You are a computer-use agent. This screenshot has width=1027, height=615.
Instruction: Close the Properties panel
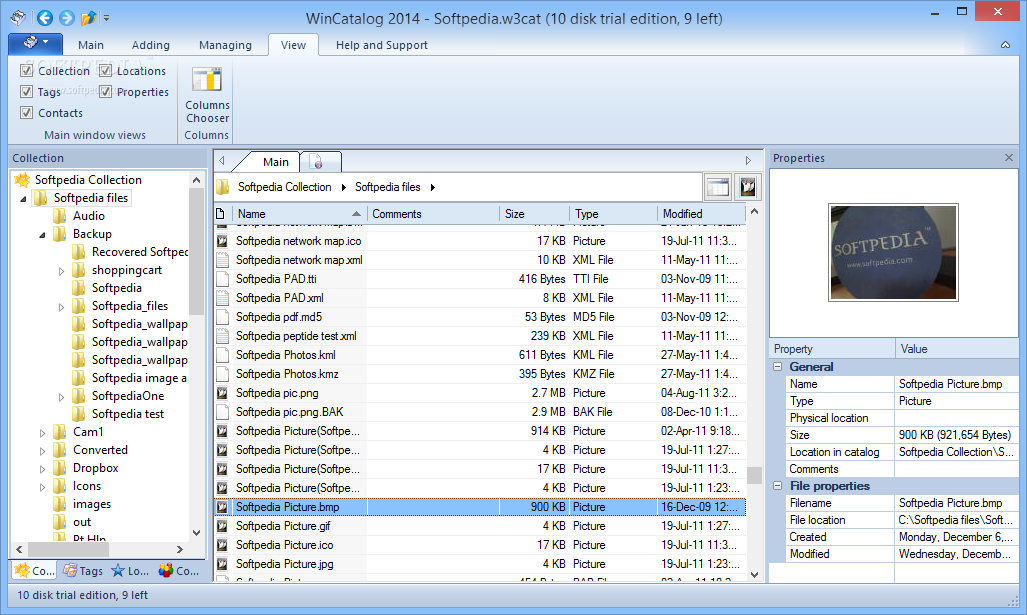tap(1009, 157)
